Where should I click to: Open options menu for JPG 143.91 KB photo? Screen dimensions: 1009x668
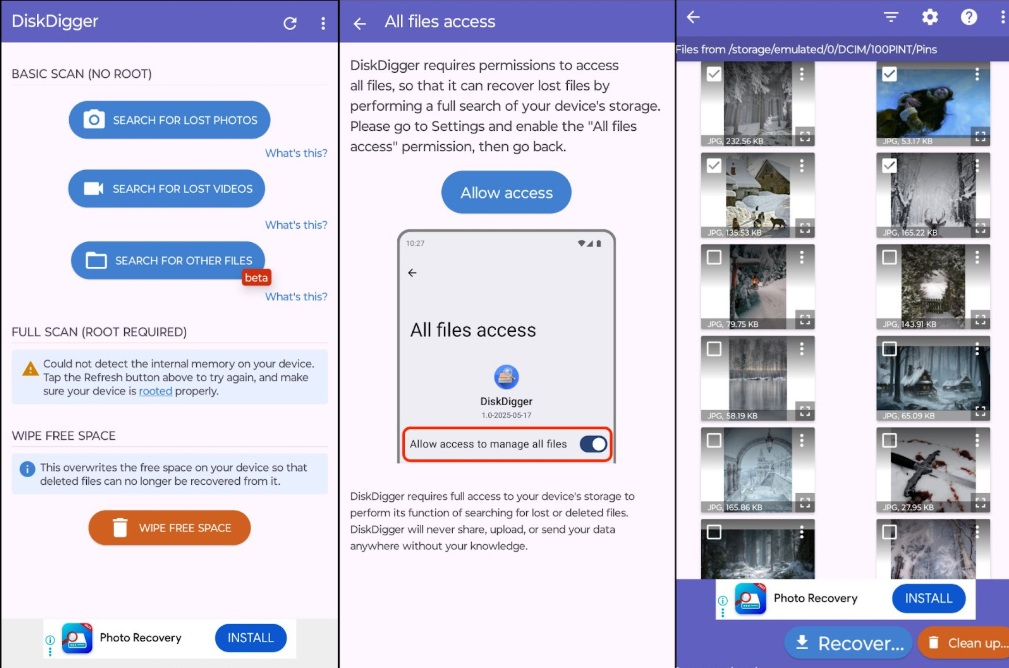pyautogui.click(x=977, y=257)
